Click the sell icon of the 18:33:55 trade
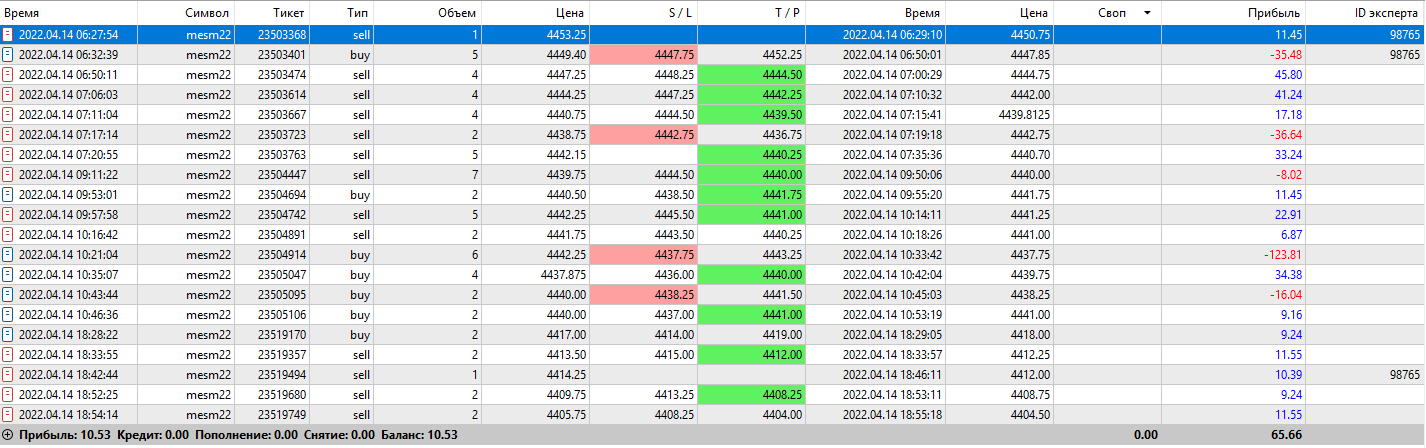 tap(8, 354)
